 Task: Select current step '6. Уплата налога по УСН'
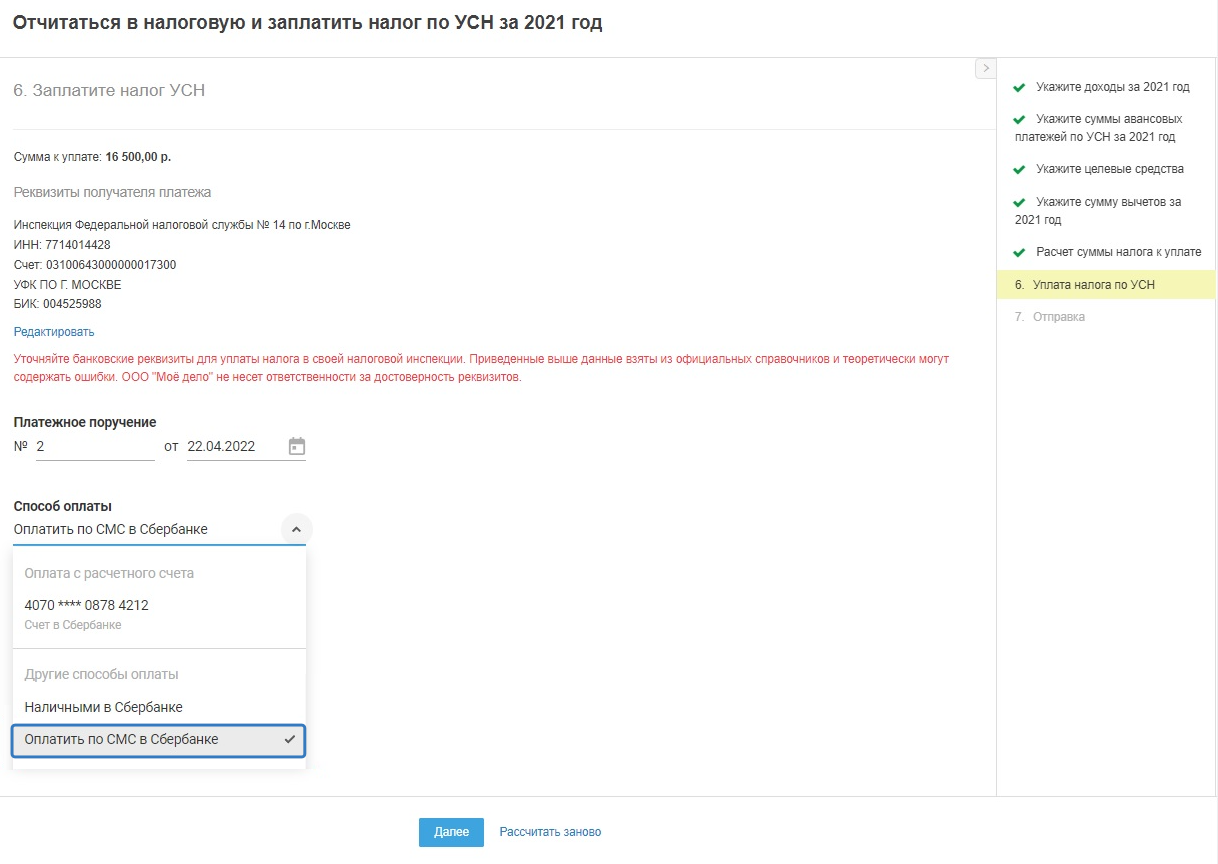coord(1092,285)
